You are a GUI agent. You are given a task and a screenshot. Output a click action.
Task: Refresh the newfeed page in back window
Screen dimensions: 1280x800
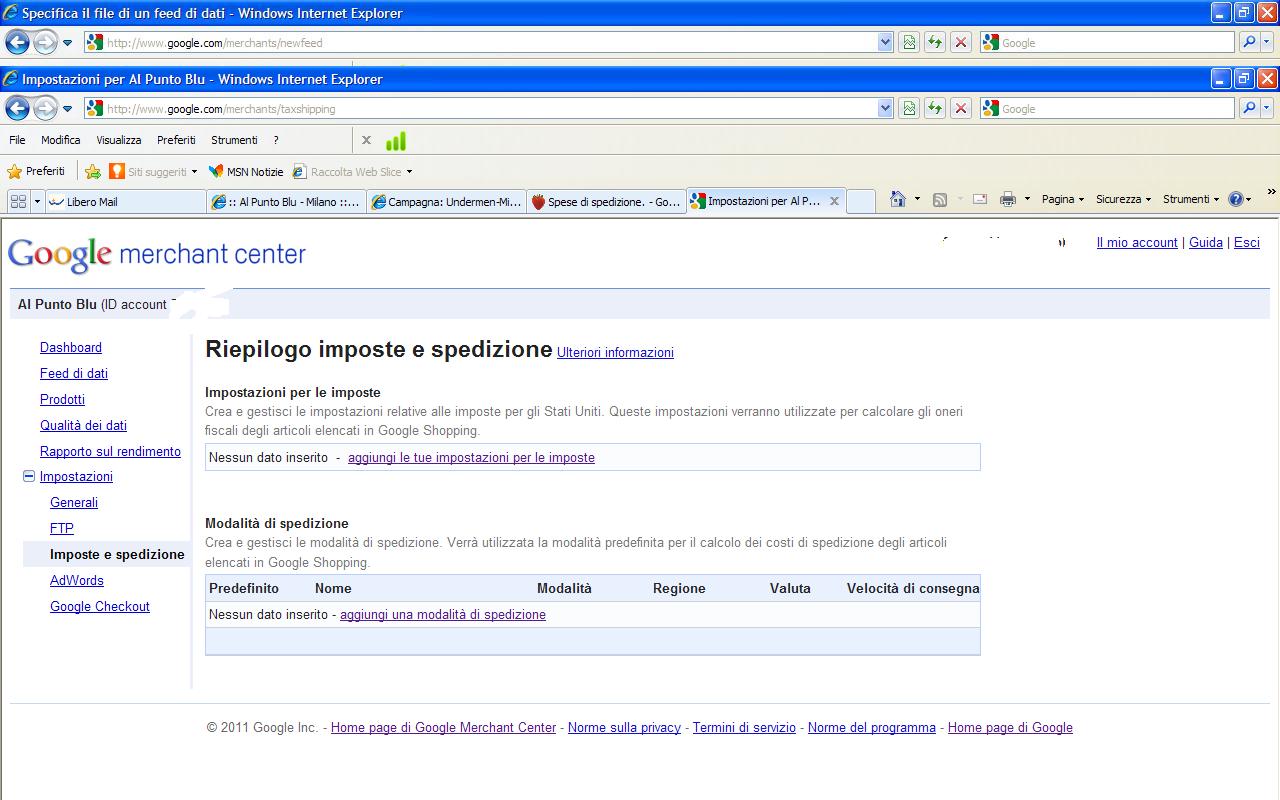click(935, 42)
